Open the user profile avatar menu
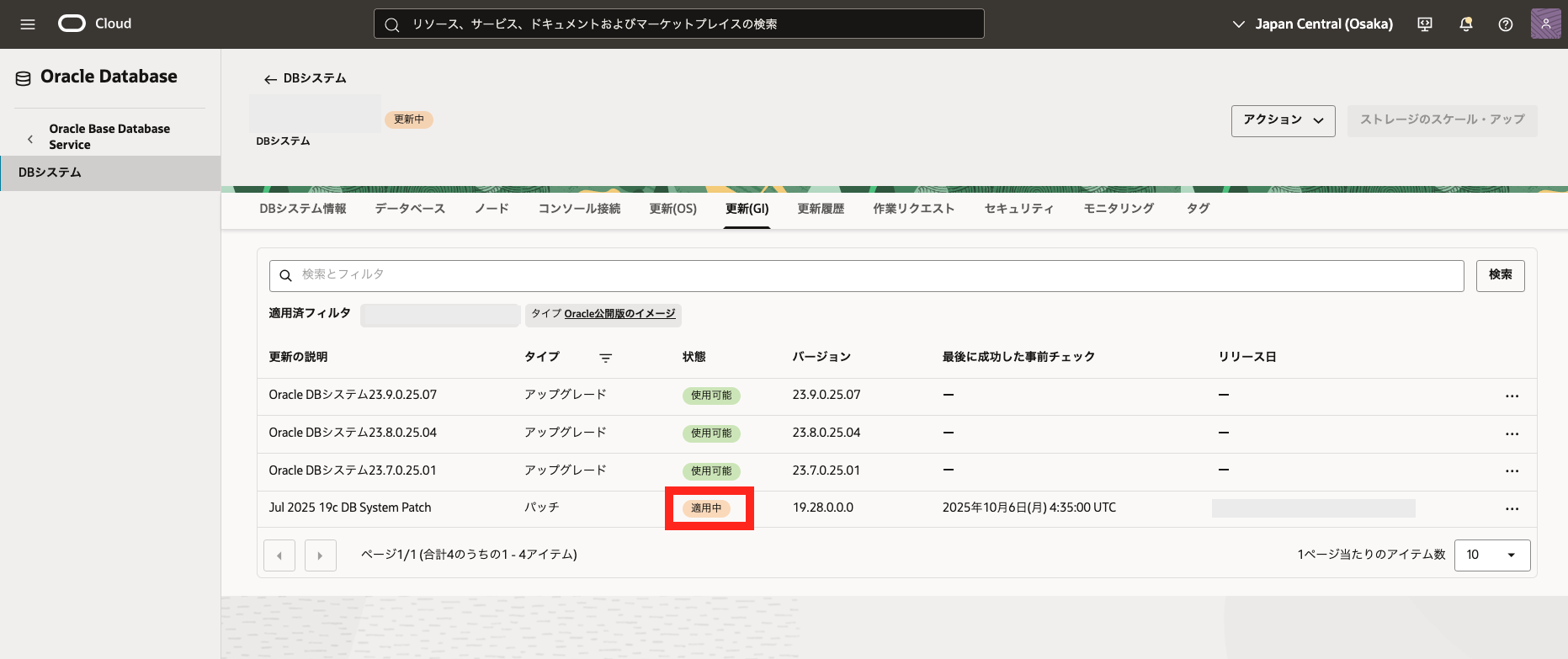This screenshot has width=1568, height=659. pyautogui.click(x=1545, y=24)
